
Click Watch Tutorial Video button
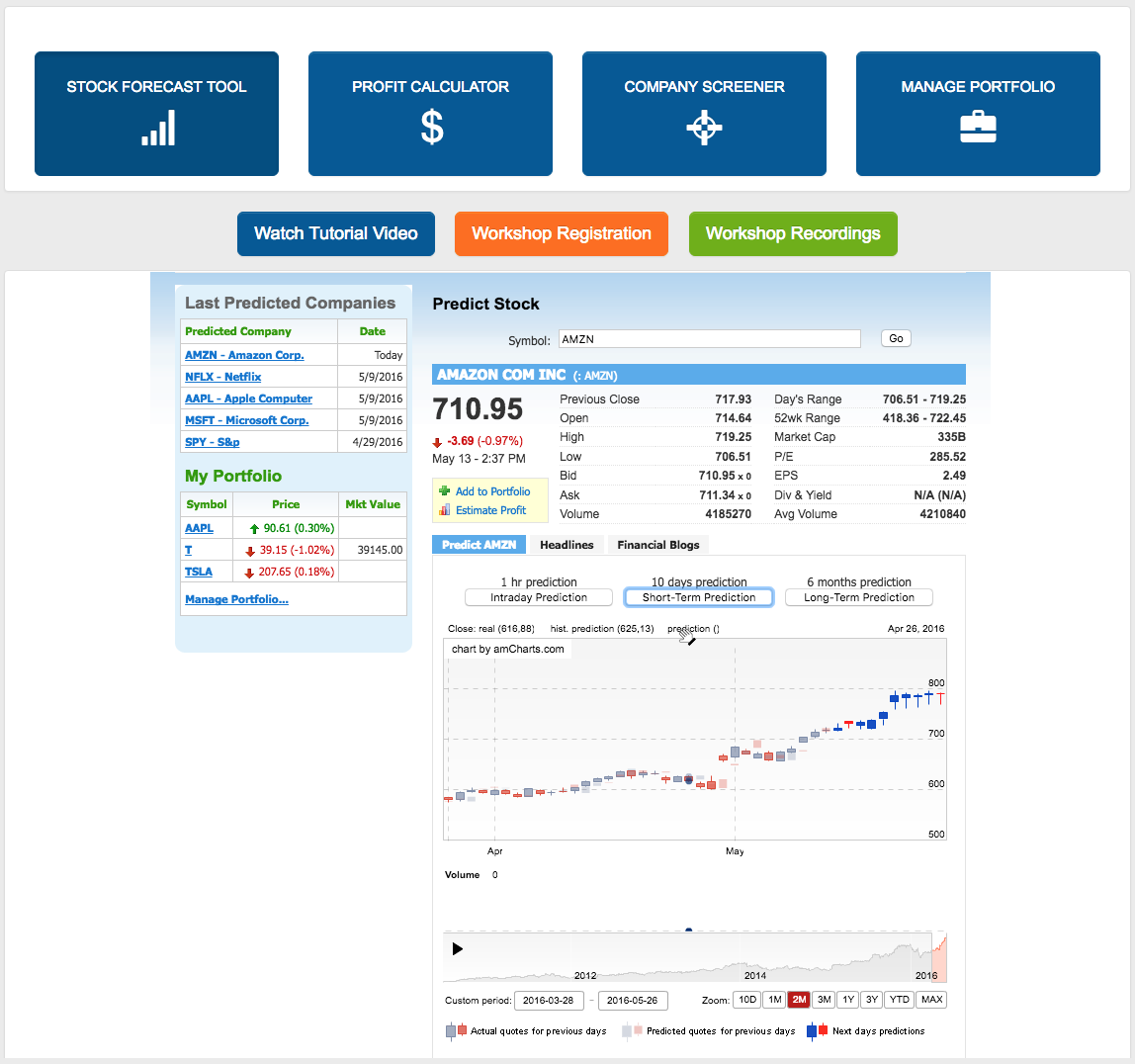pyautogui.click(x=336, y=233)
